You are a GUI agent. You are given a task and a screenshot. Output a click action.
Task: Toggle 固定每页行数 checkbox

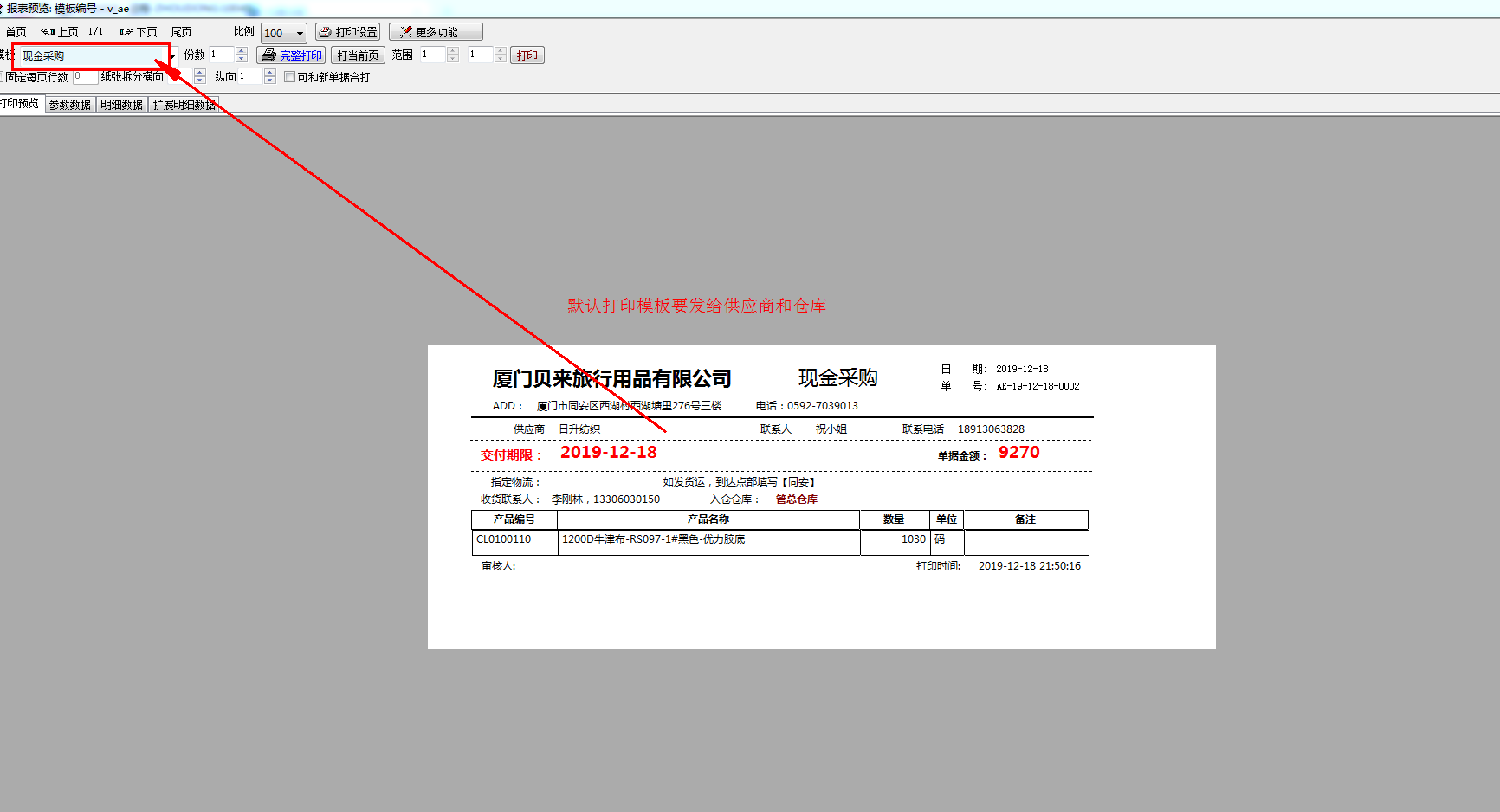pyautogui.click(x=3, y=77)
